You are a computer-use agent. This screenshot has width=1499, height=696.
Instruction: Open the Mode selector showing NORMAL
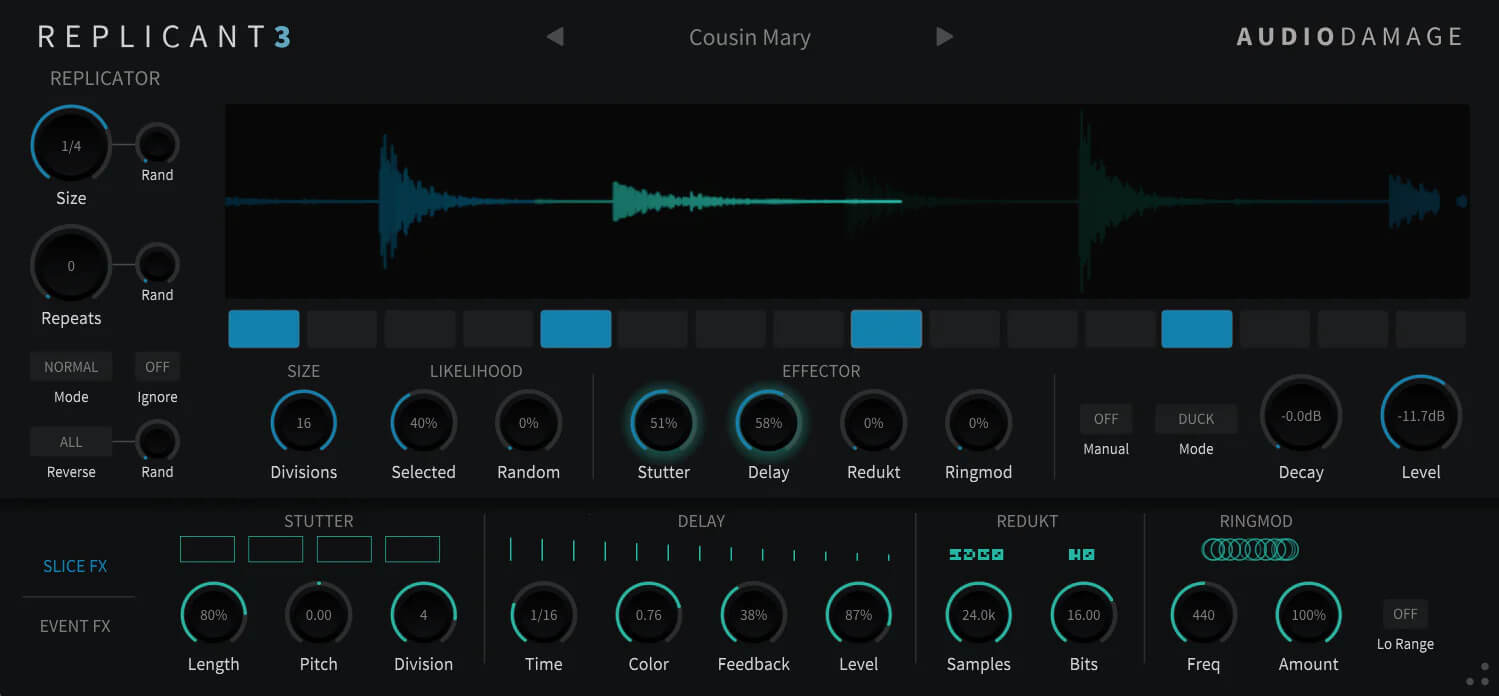click(x=71, y=366)
